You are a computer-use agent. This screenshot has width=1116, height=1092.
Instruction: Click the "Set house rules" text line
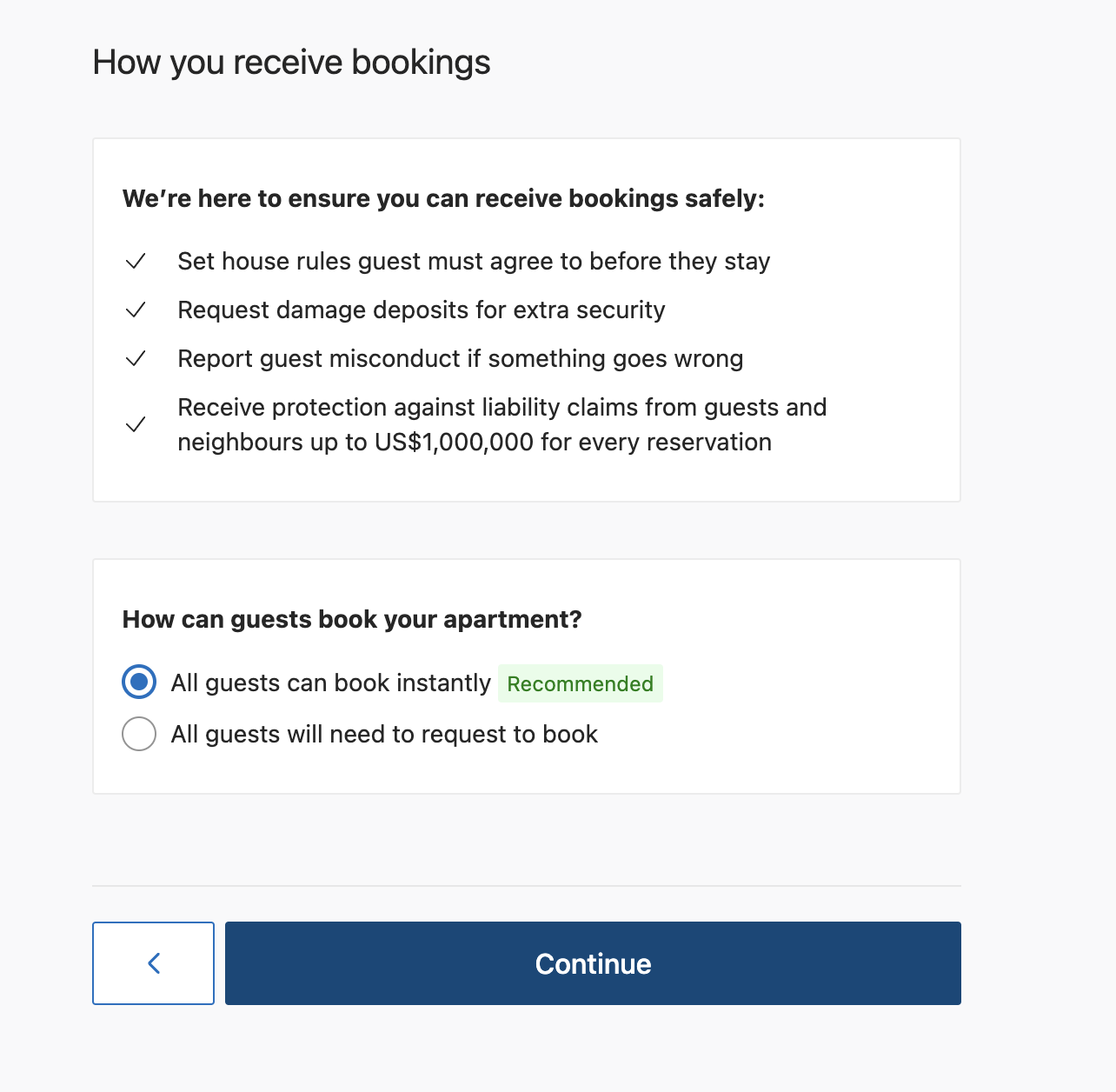tap(474, 262)
